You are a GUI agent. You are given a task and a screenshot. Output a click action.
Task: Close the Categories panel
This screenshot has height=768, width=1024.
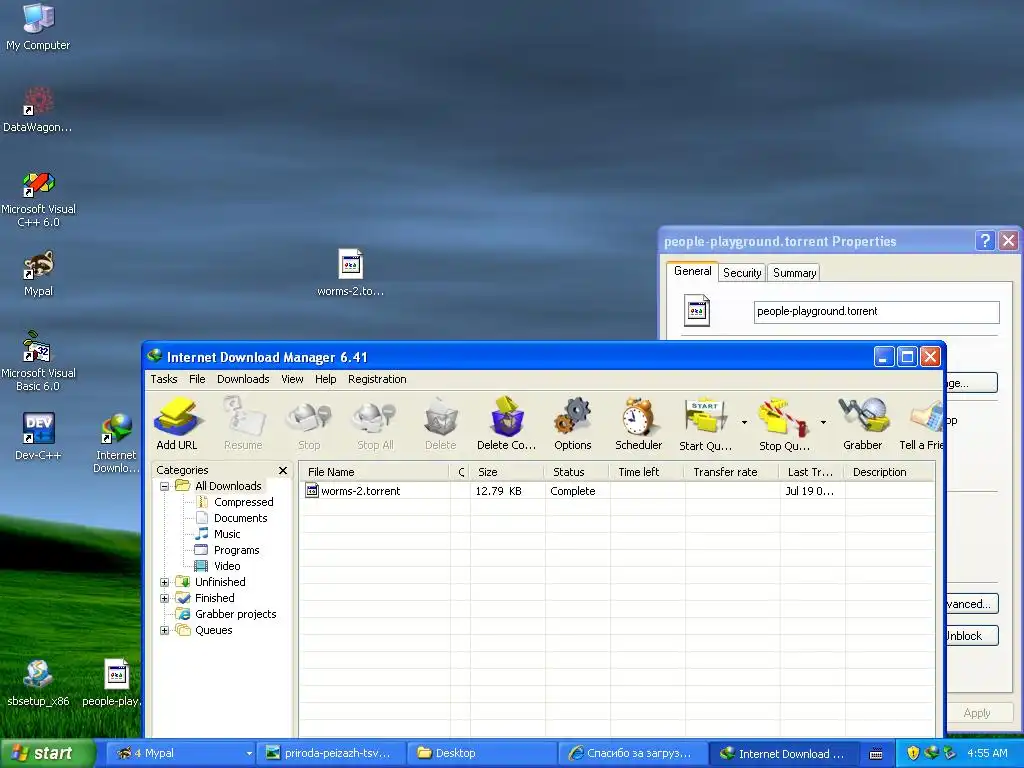[283, 470]
